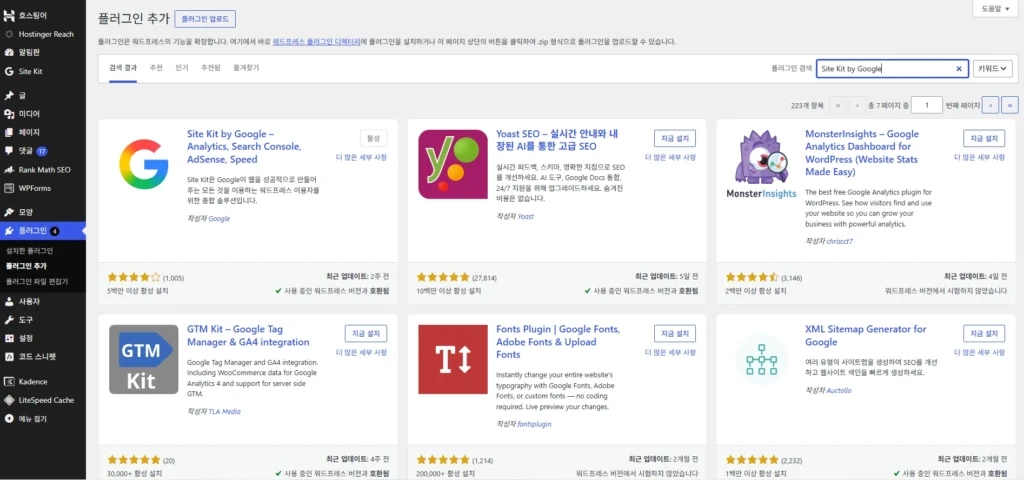Screen dimensions: 1024x480
Task: Click the Hostinger Reach sidebar icon
Action: pyautogui.click(x=8, y=34)
